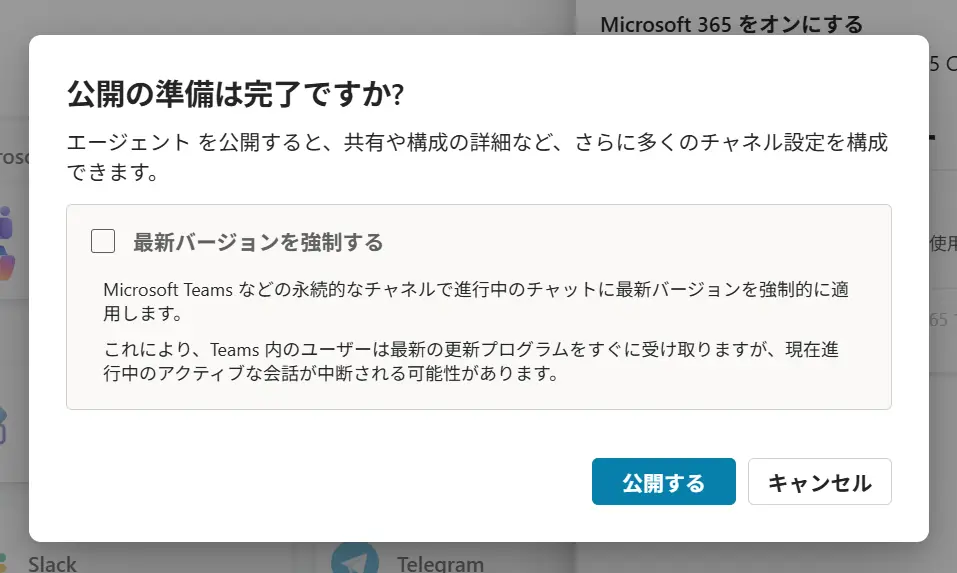The width and height of the screenshot is (957, 573).
Task: Dismiss the dialog with キャンセル
Action: [819, 483]
